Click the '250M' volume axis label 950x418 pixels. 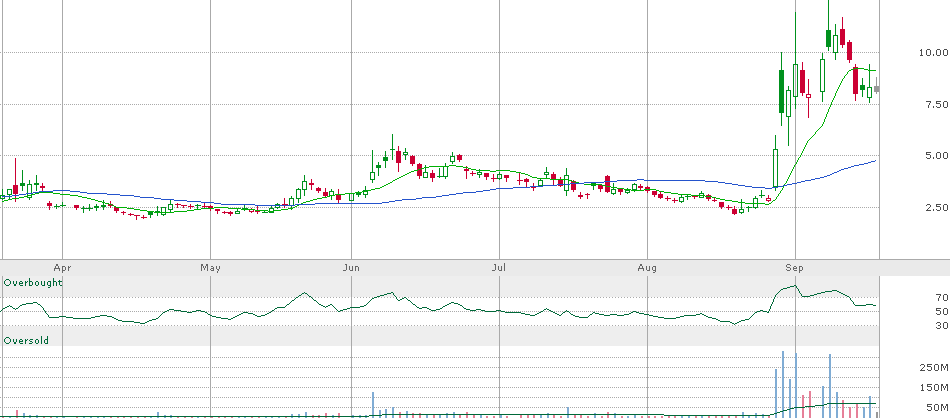(x=936, y=368)
